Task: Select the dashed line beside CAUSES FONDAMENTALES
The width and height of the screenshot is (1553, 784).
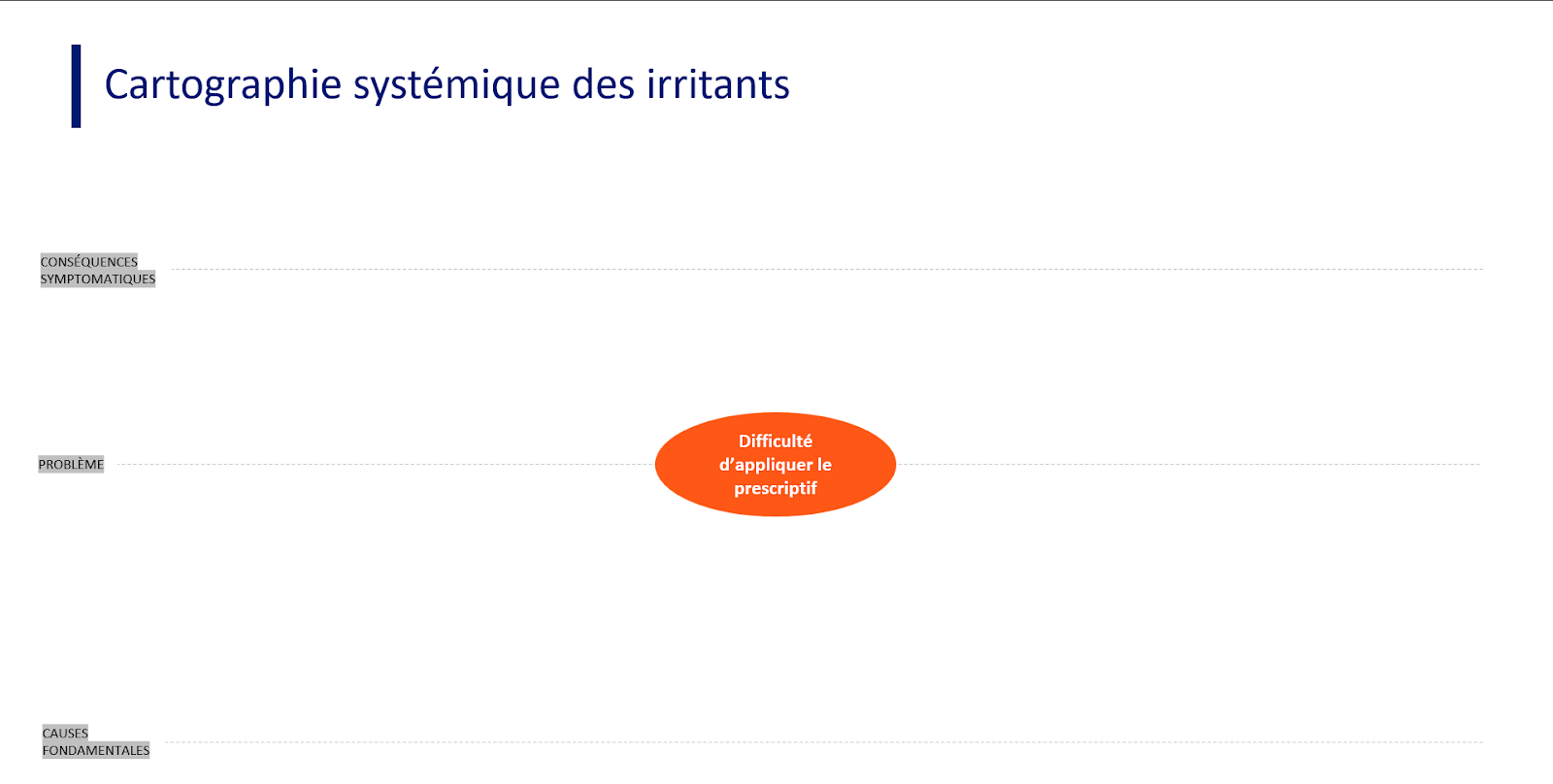Action: point(825,742)
